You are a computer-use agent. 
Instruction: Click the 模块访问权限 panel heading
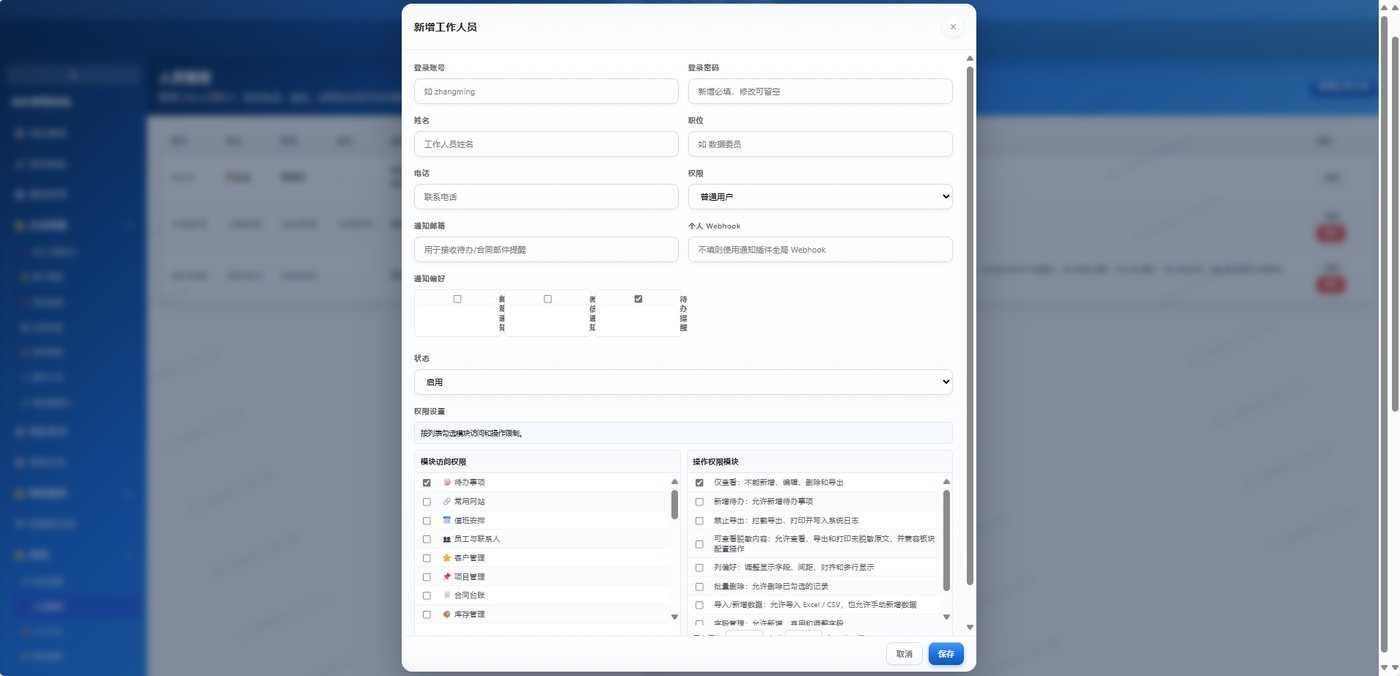click(x=443, y=462)
